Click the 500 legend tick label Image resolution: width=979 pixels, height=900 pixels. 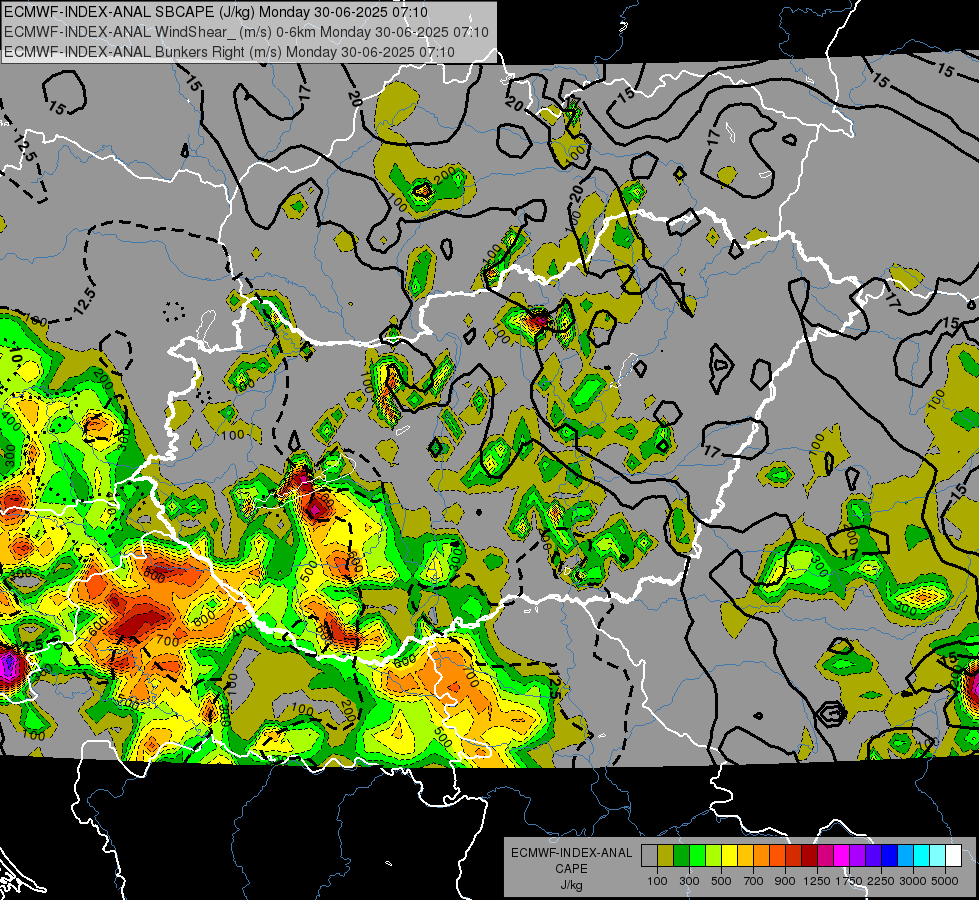coord(721,881)
